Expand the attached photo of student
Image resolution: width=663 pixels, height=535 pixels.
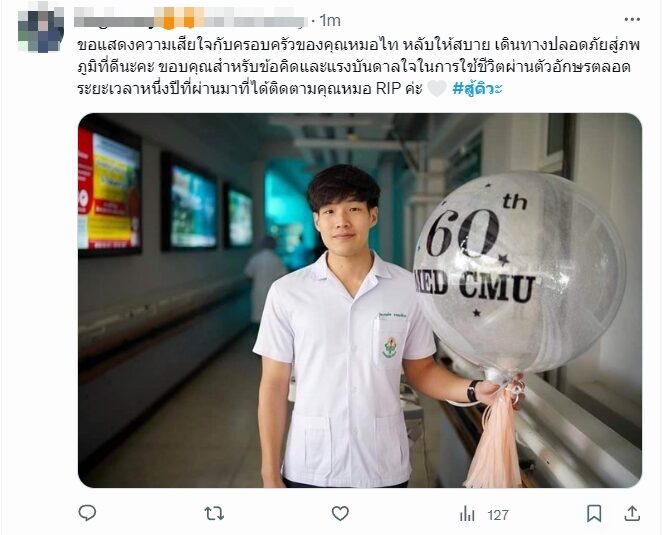point(360,300)
